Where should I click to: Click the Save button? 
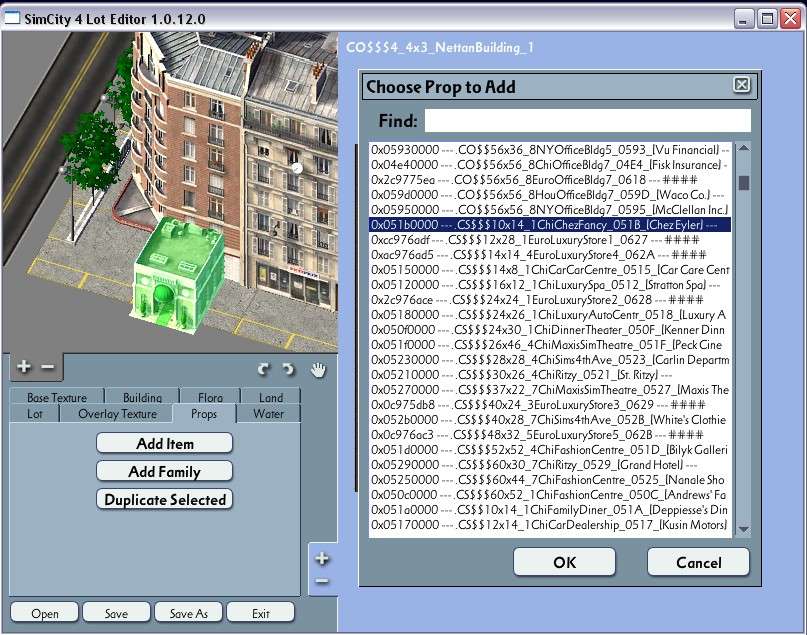click(x=116, y=613)
